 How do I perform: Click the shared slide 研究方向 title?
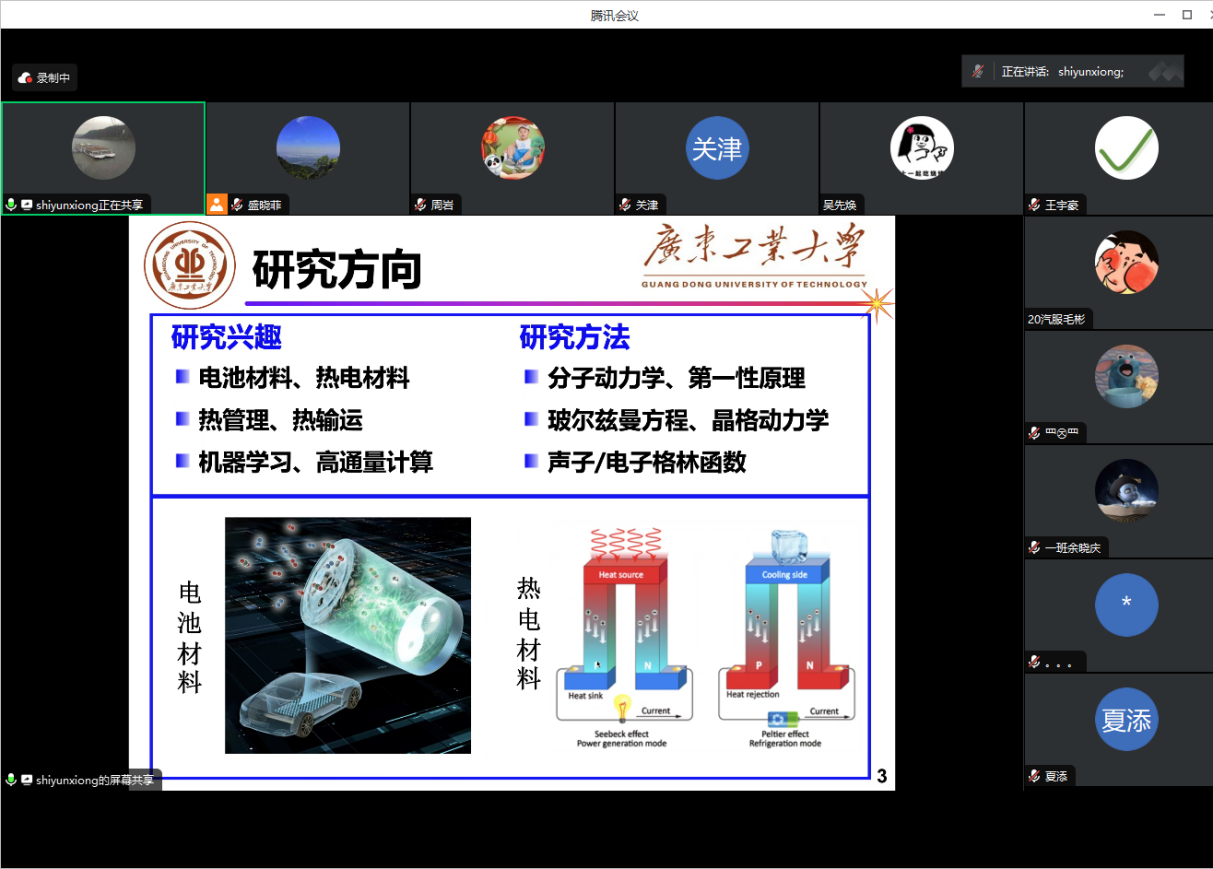tap(337, 270)
